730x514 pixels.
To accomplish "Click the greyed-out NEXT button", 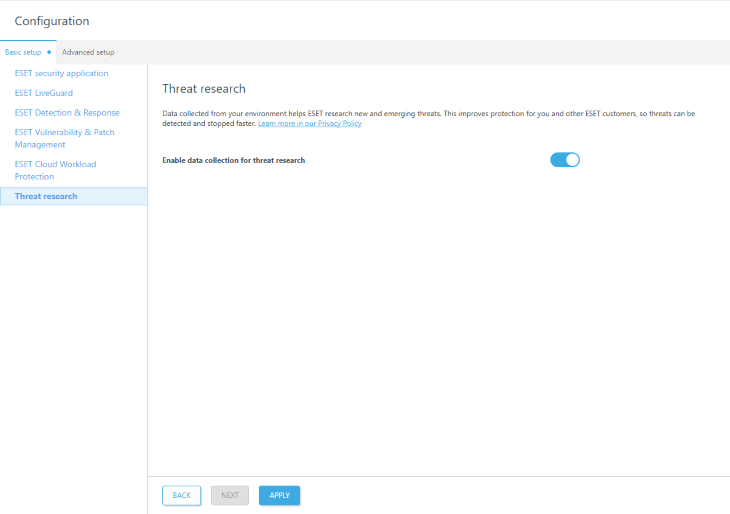I will click(230, 495).
